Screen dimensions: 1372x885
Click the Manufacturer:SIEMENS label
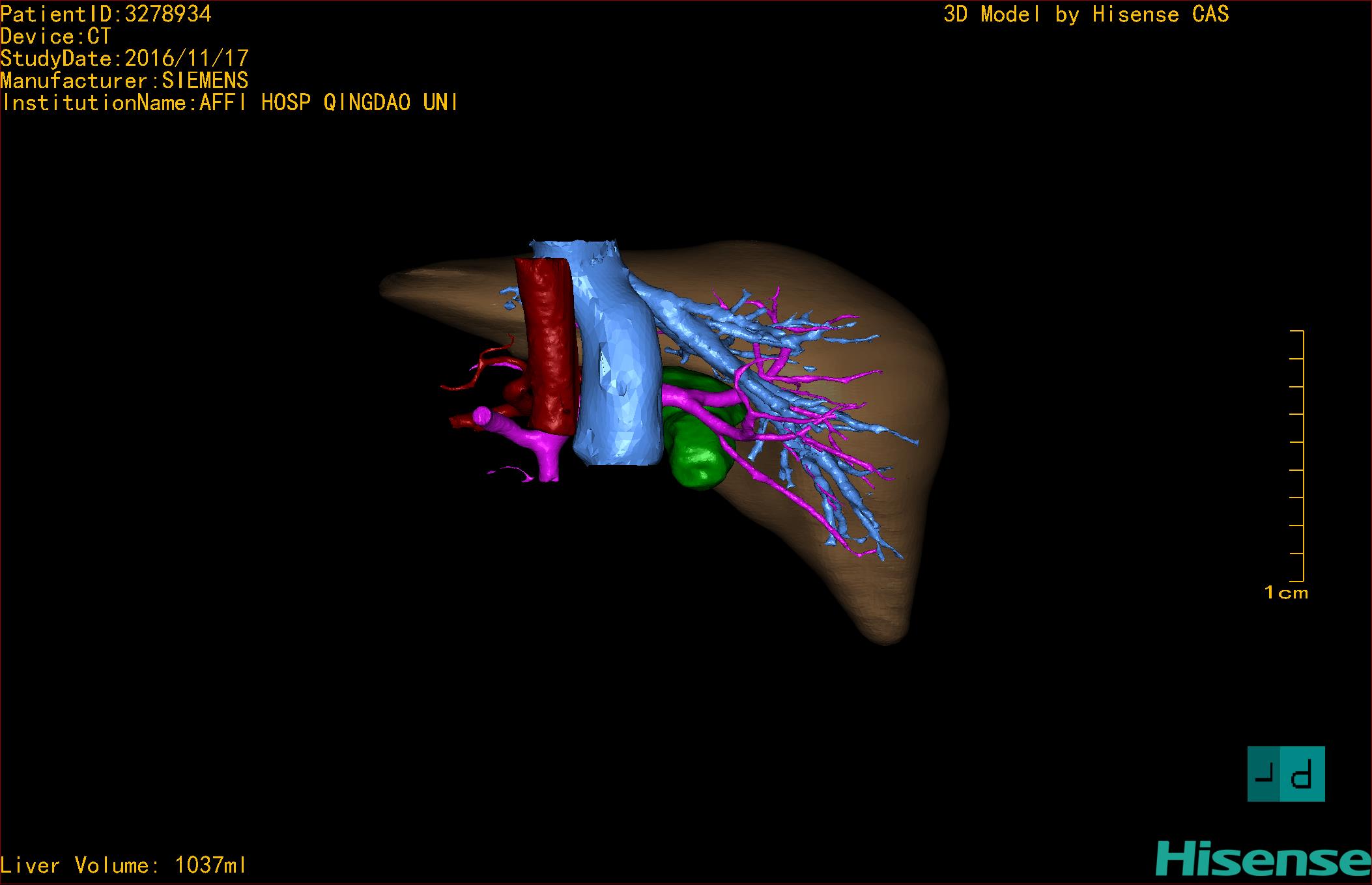point(124,80)
